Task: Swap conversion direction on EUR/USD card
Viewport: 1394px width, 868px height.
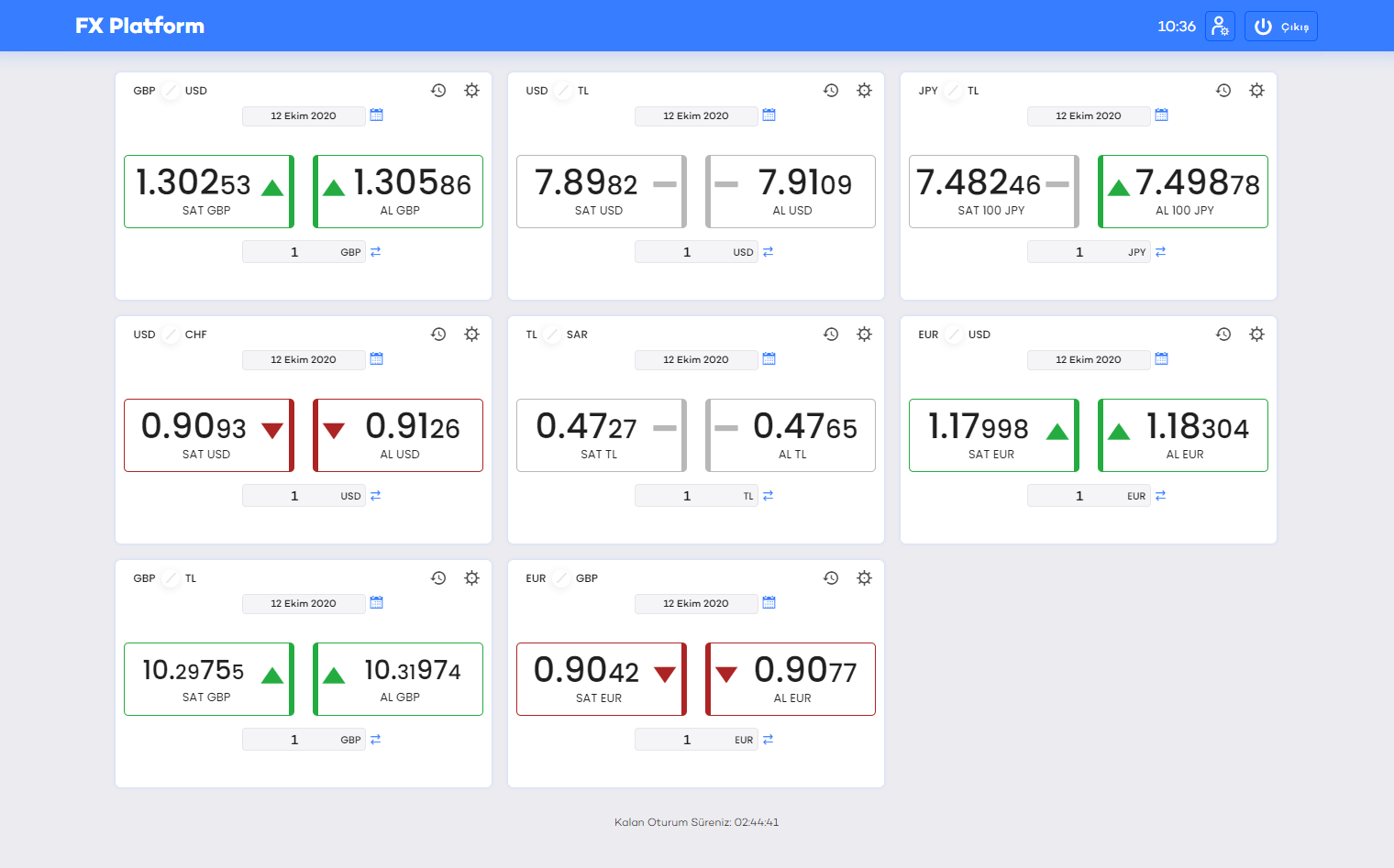Action: point(1160,494)
